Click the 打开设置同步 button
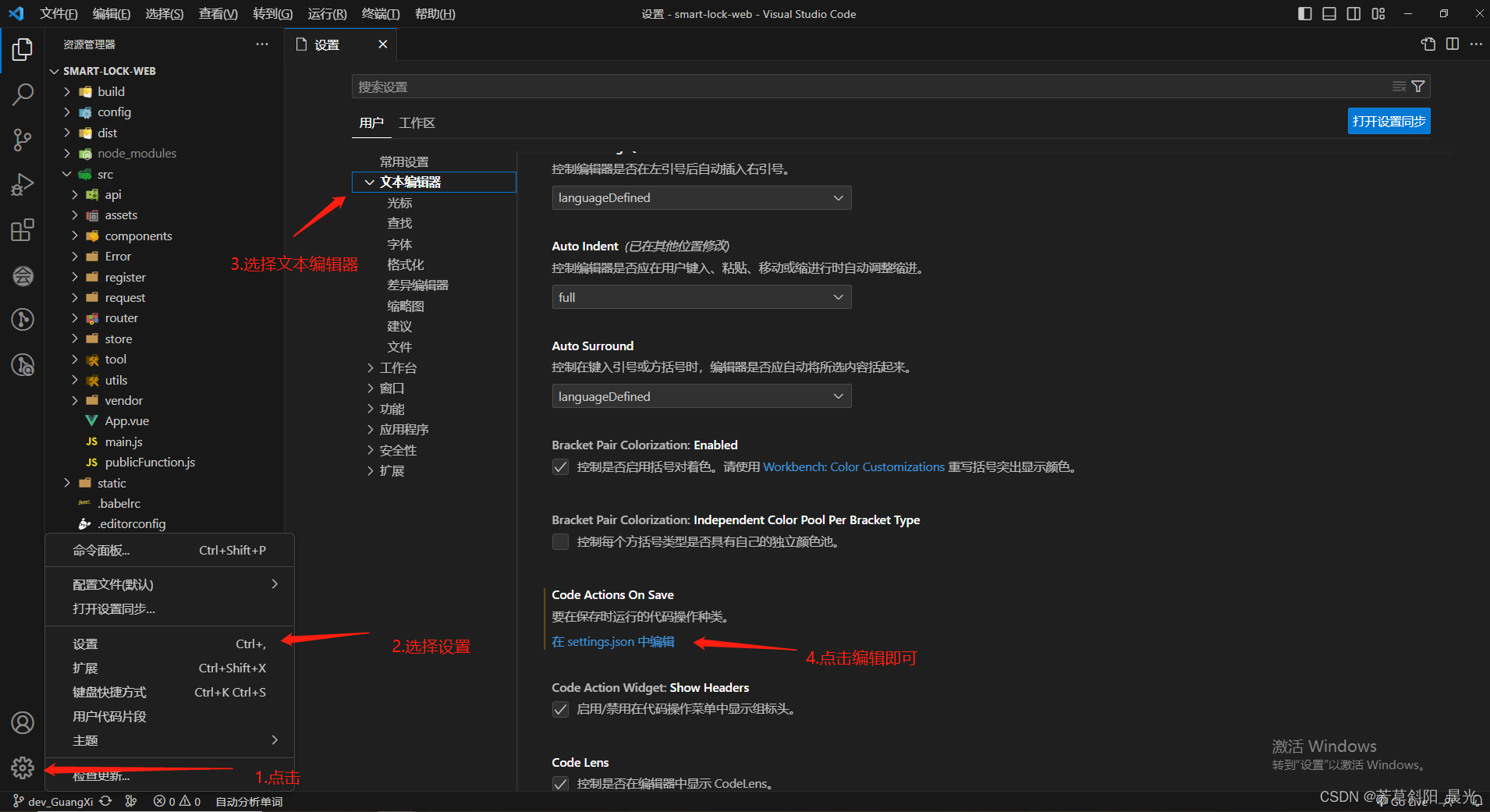This screenshot has width=1490, height=812. [1388, 121]
